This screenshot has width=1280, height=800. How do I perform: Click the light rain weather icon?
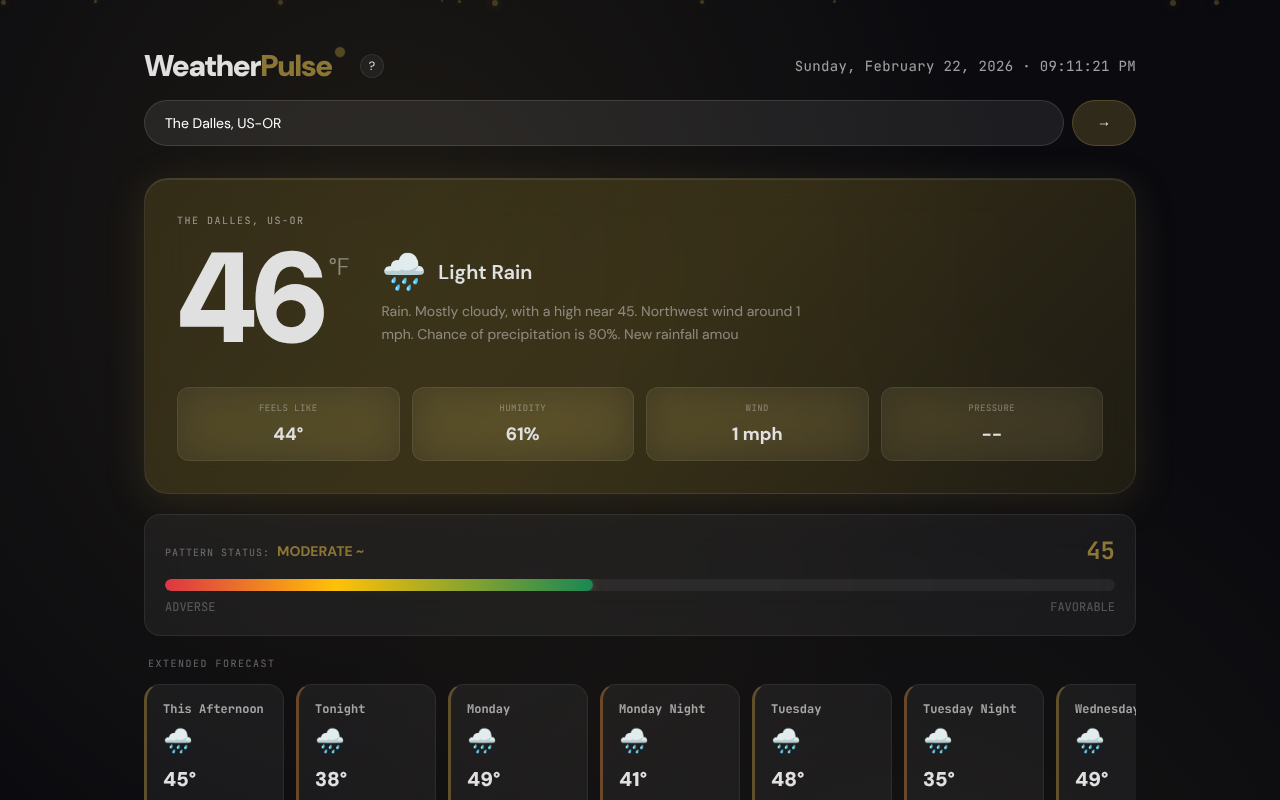[403, 269]
